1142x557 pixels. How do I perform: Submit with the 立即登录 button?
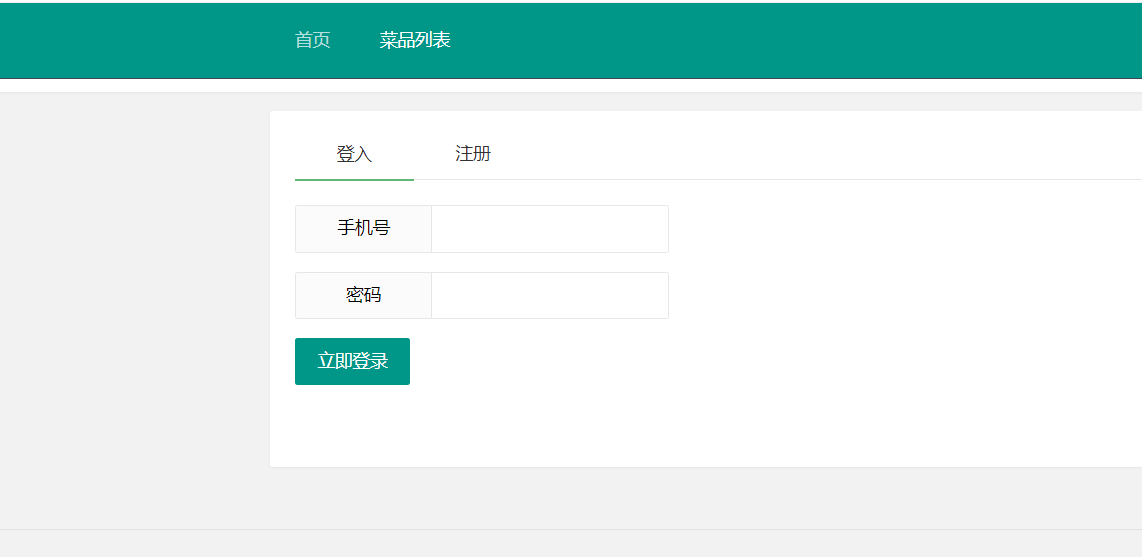[353, 361]
